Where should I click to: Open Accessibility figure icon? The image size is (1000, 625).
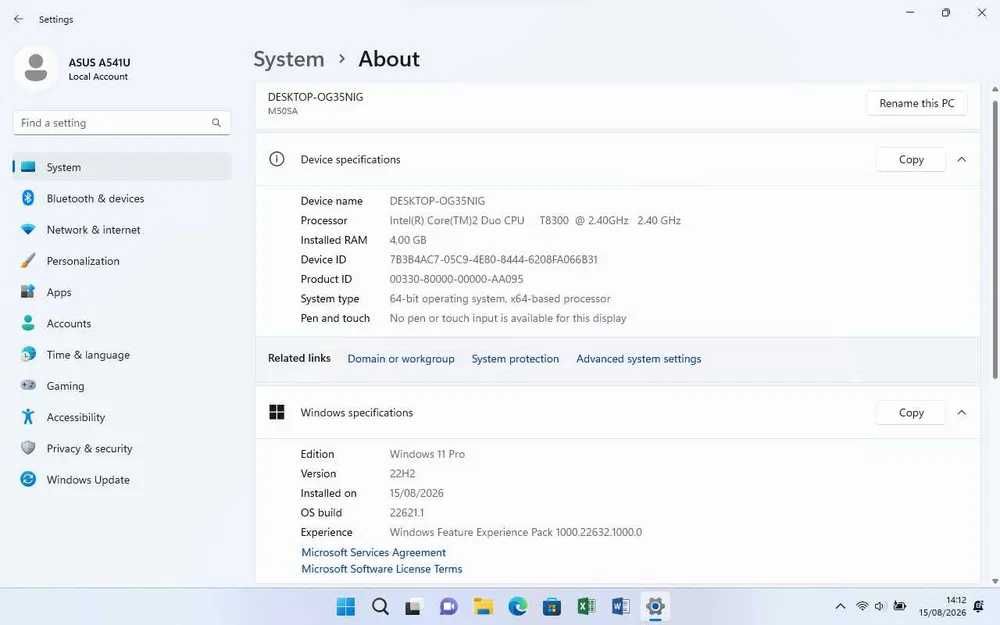[x=28, y=416]
